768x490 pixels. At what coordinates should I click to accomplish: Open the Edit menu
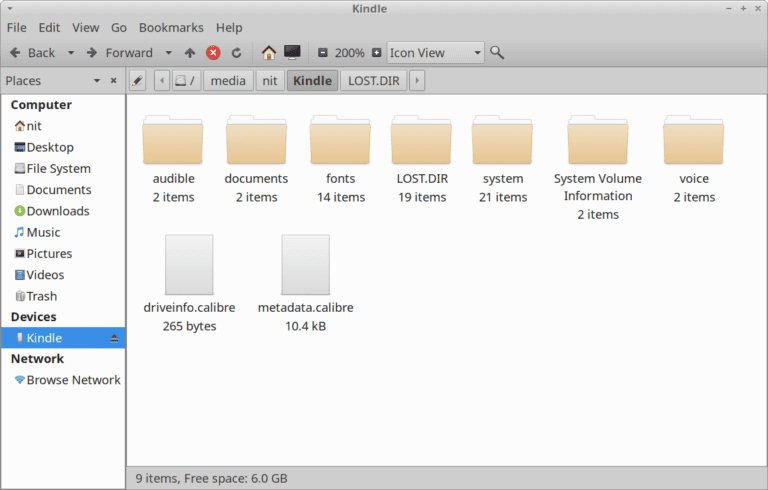pyautogui.click(x=49, y=27)
